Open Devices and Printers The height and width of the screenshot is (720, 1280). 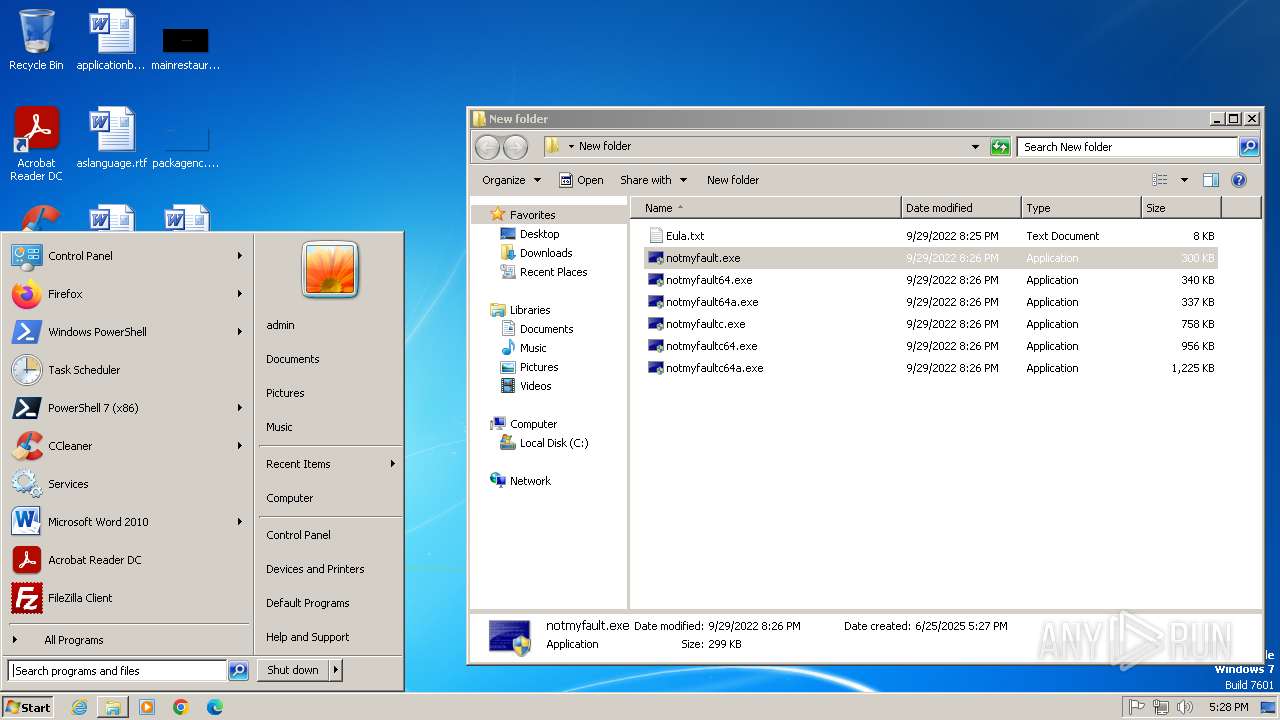(x=315, y=569)
